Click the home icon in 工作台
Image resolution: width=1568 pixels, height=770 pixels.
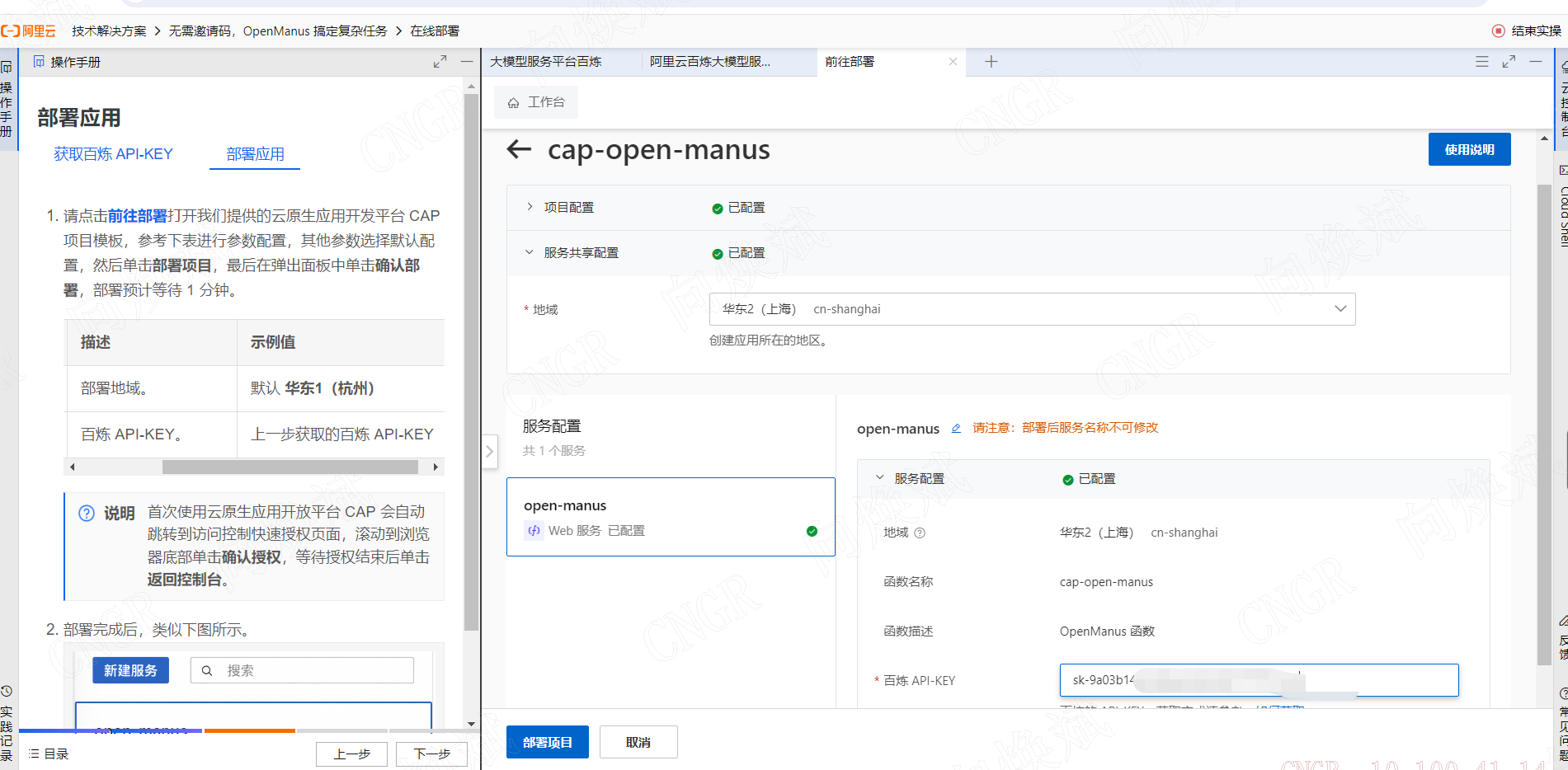pyautogui.click(x=513, y=103)
